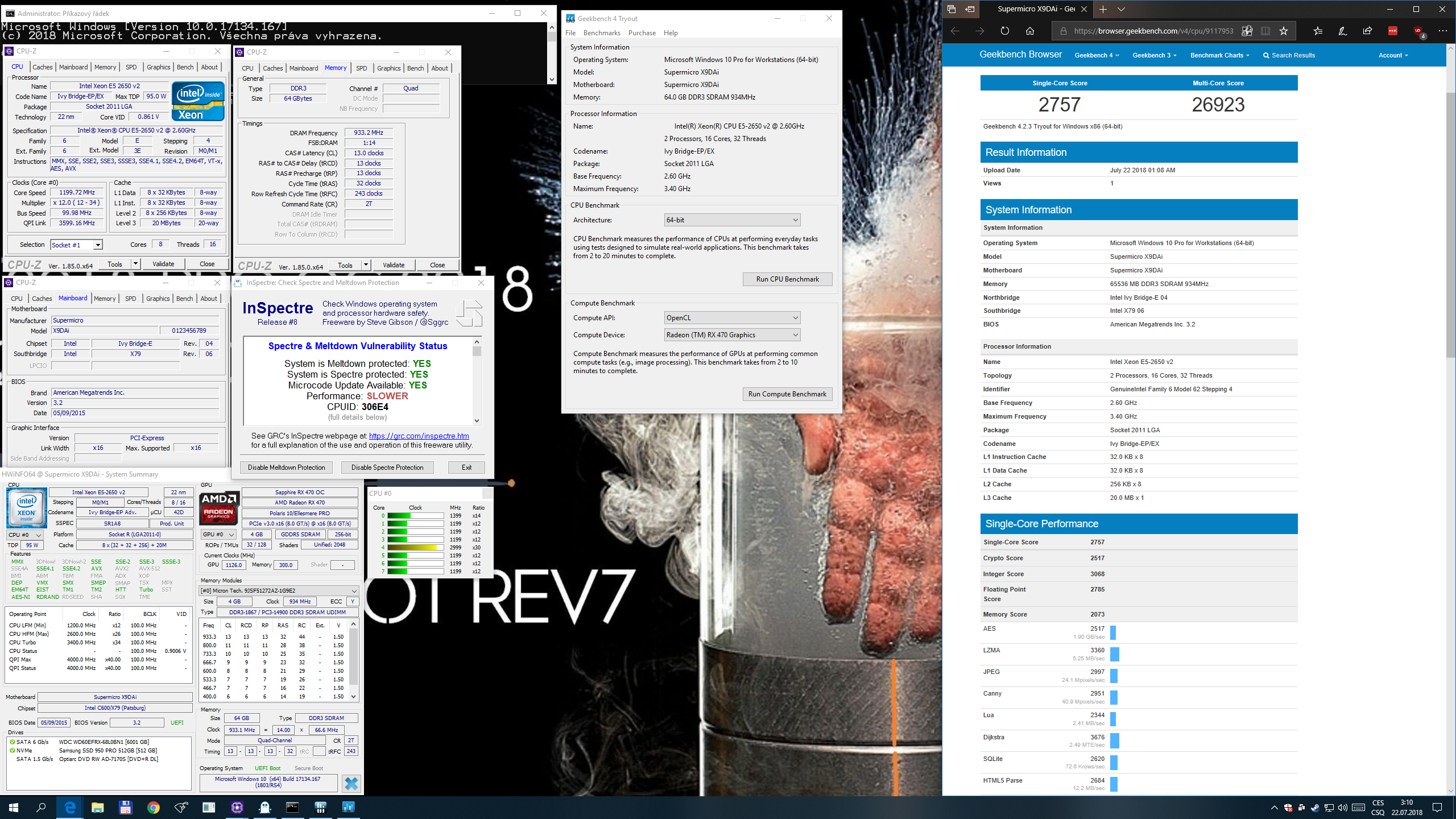The height and width of the screenshot is (819, 1456).
Task: Reload the Geekbench Browser page
Action: coord(1005,31)
